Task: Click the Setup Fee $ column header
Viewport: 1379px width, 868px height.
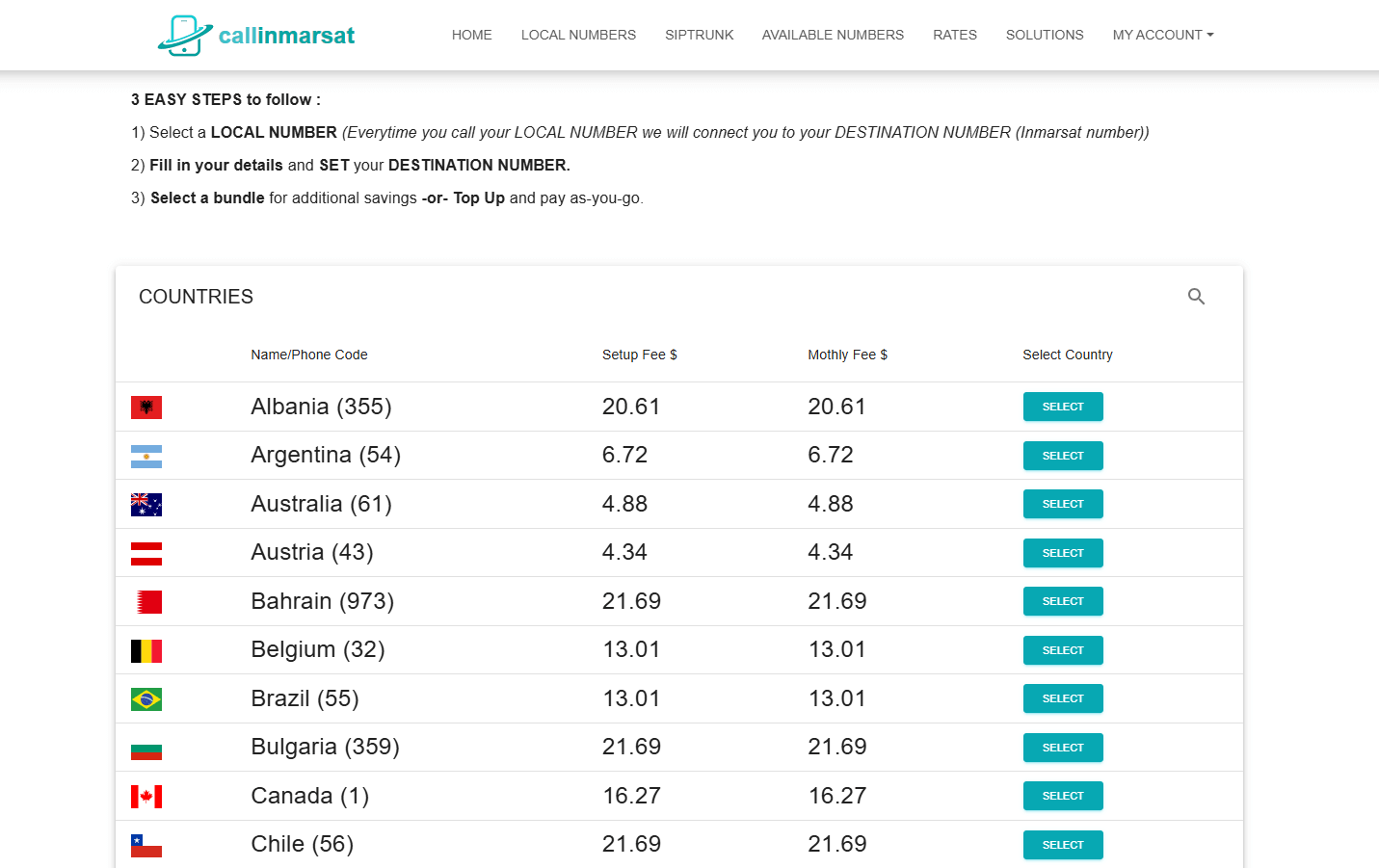Action: click(640, 355)
